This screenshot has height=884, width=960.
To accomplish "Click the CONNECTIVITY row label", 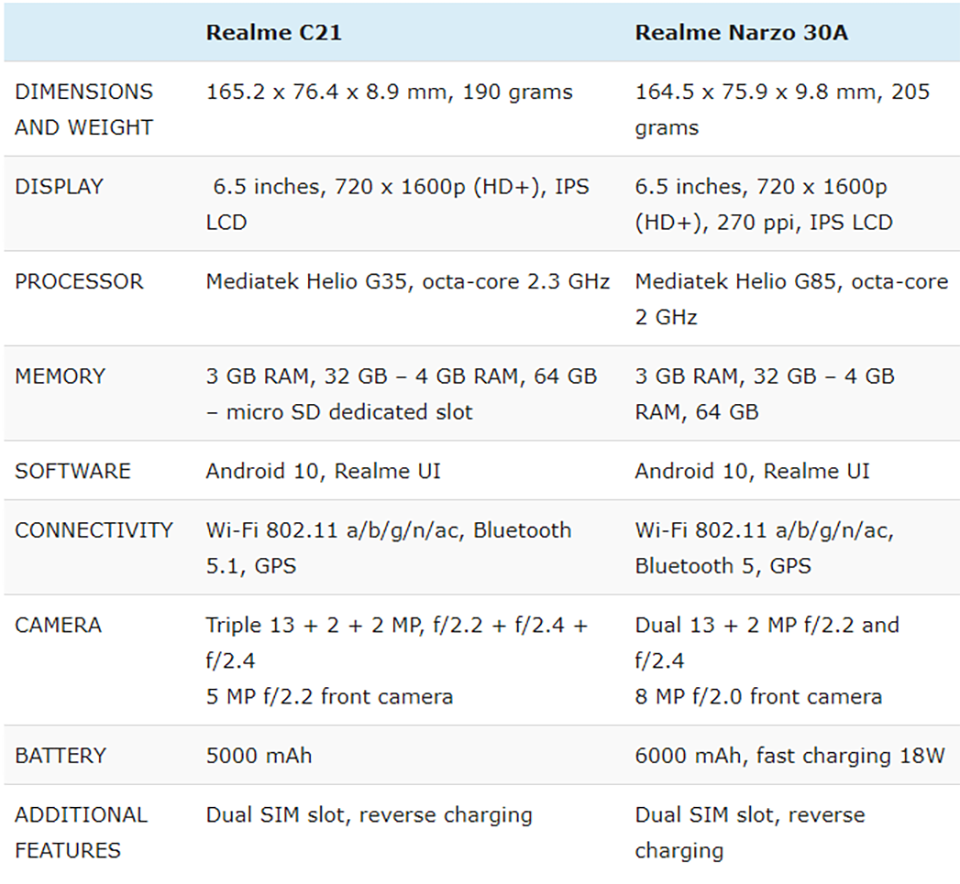I will click(94, 530).
